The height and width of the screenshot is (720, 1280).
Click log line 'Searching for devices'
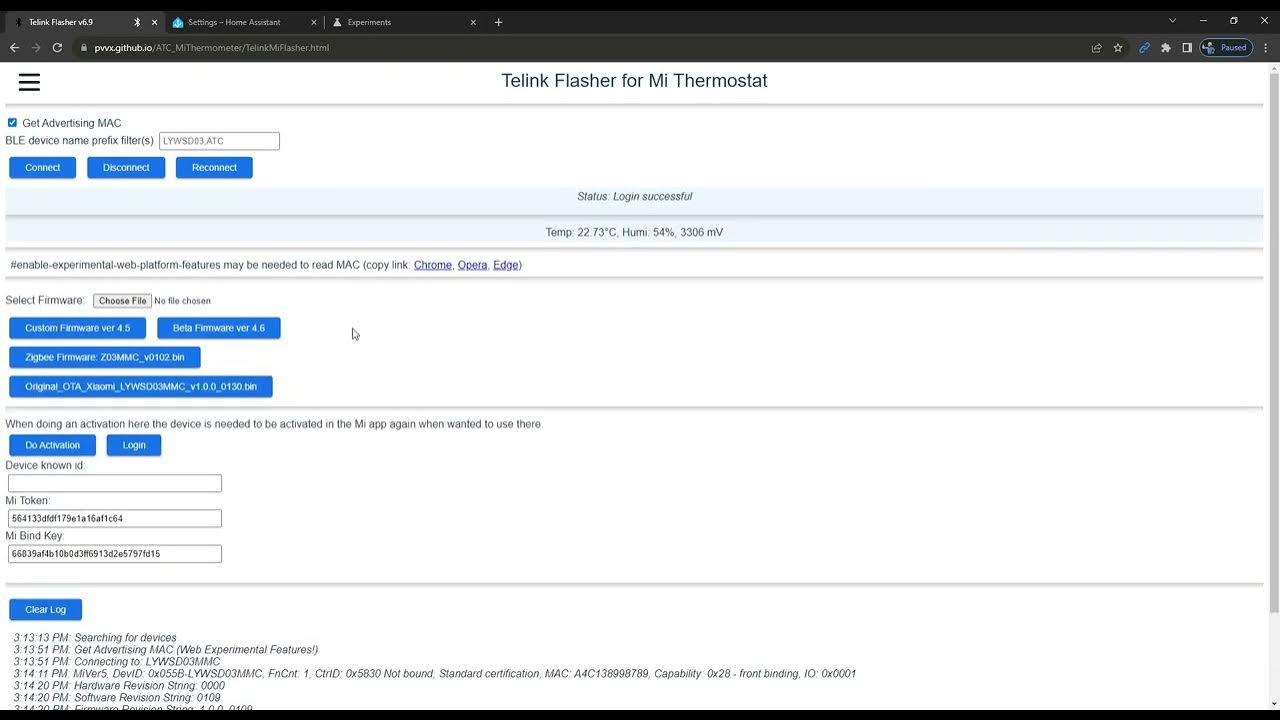point(95,638)
